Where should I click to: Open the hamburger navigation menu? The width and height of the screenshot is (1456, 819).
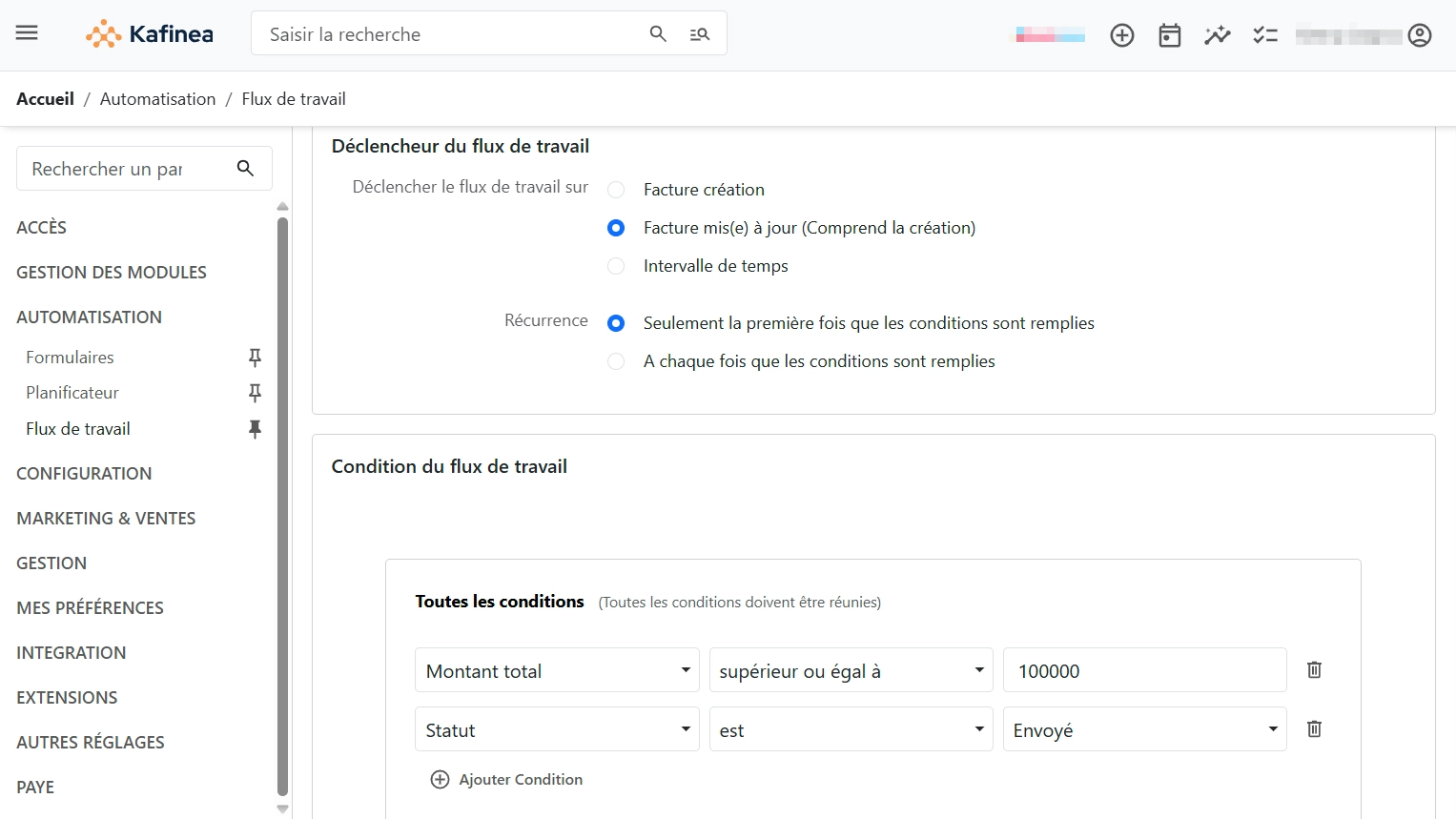26,32
